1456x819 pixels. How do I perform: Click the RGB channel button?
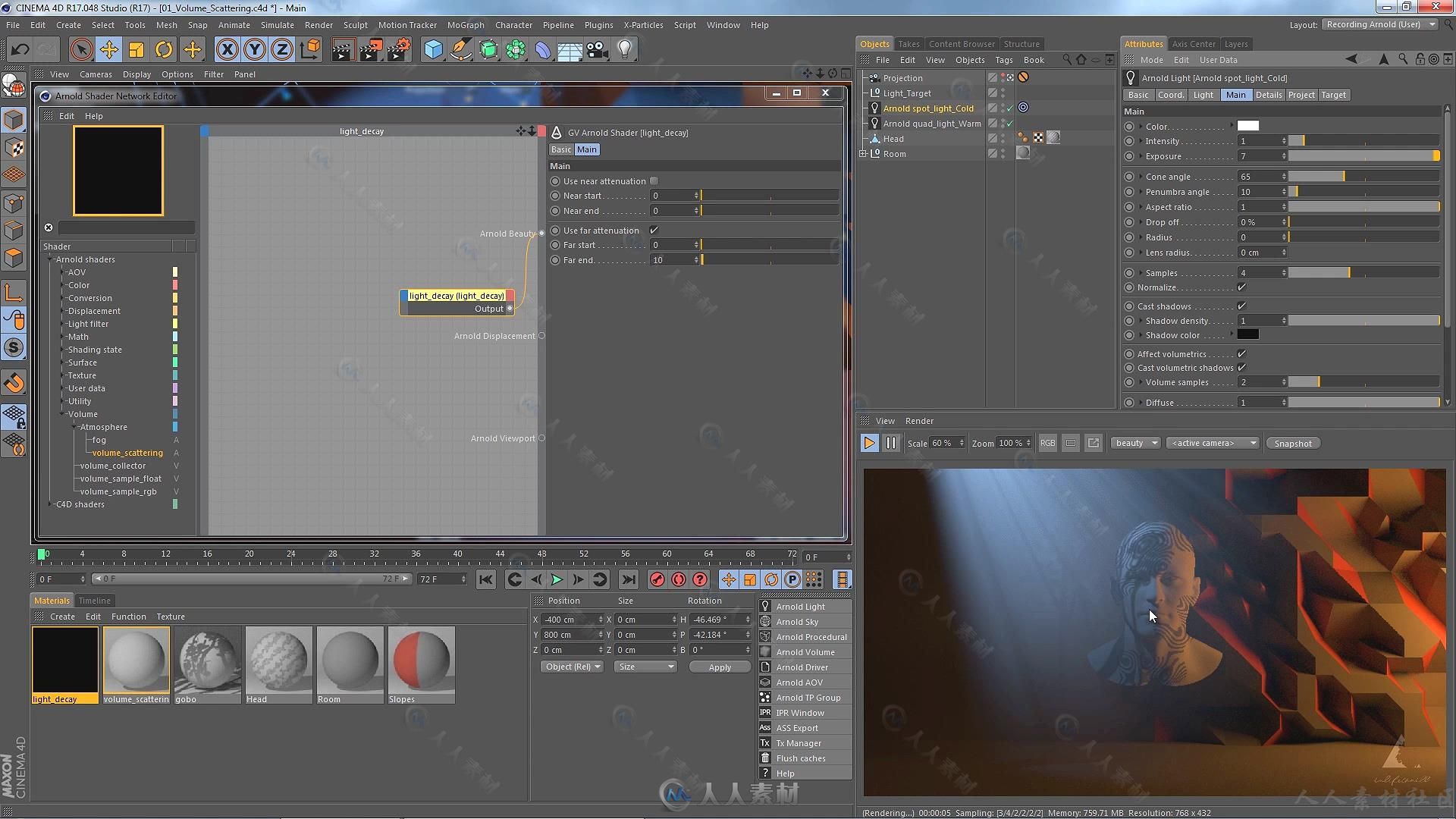click(x=1047, y=444)
